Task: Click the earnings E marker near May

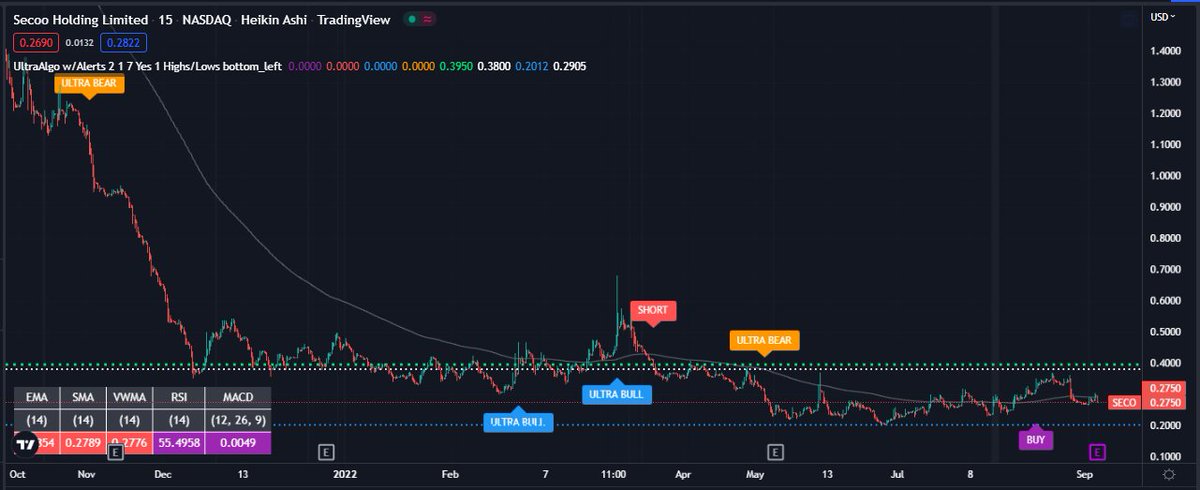Action: point(774,452)
